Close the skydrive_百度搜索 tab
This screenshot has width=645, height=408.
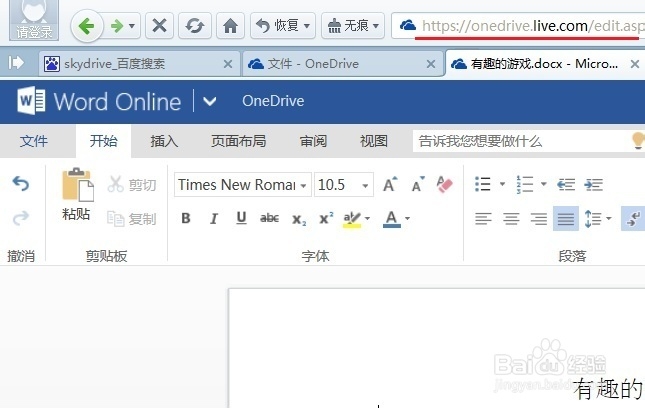(227, 64)
